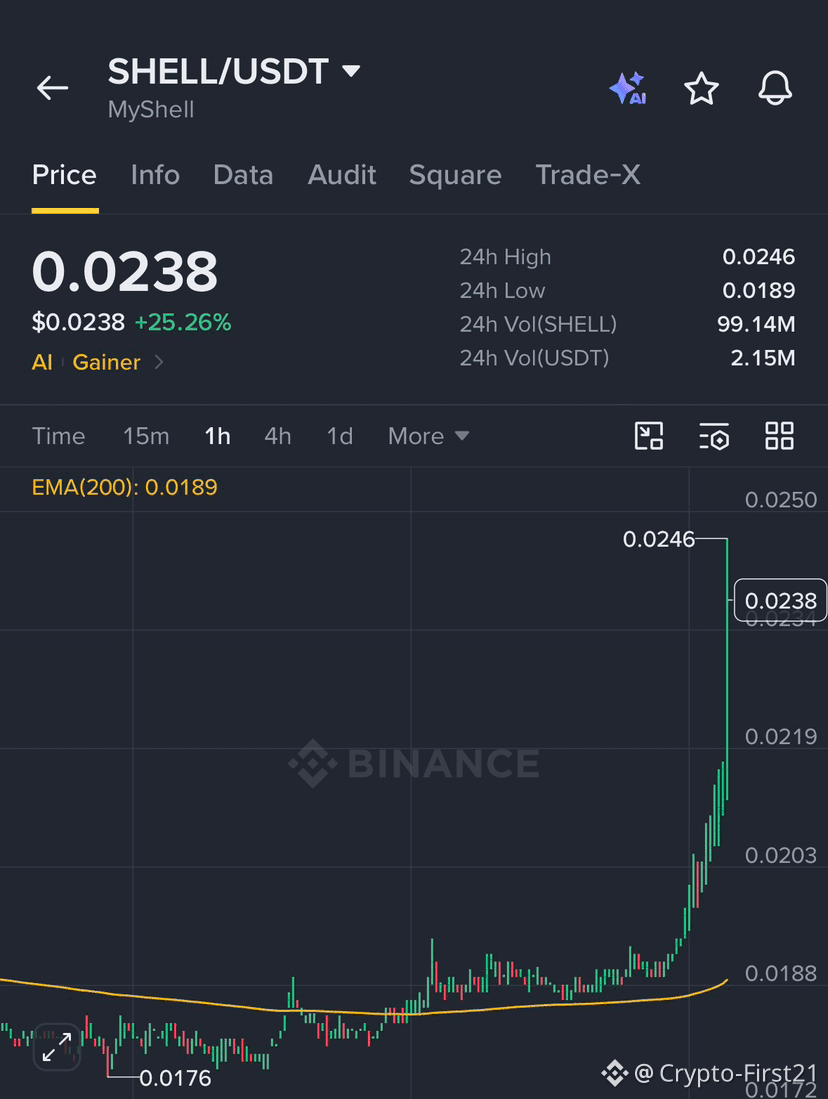This screenshot has height=1099, width=828.
Task: Tap the $0.0238 USD price text
Action: point(78,322)
